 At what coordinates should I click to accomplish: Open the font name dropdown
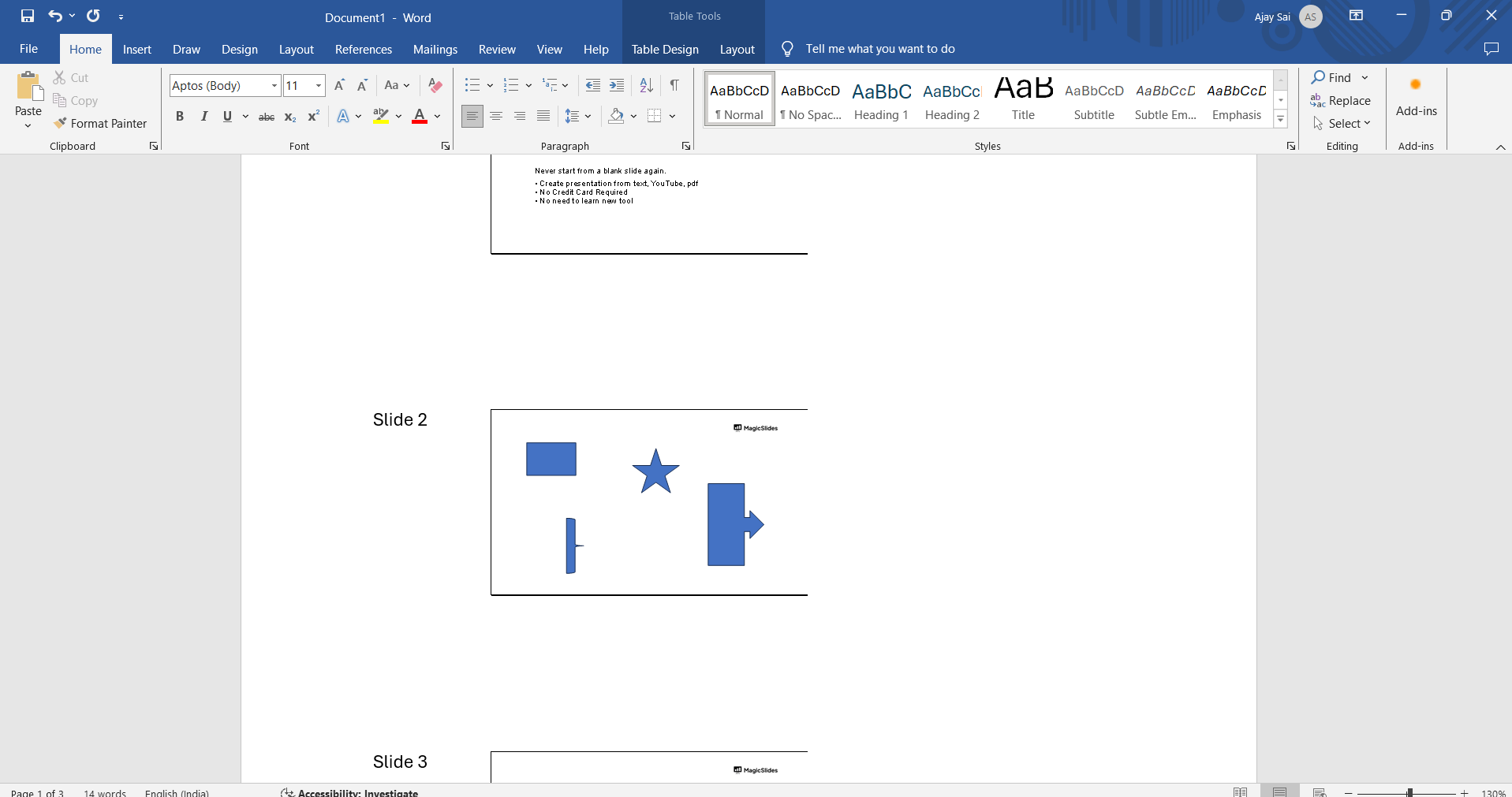point(274,86)
